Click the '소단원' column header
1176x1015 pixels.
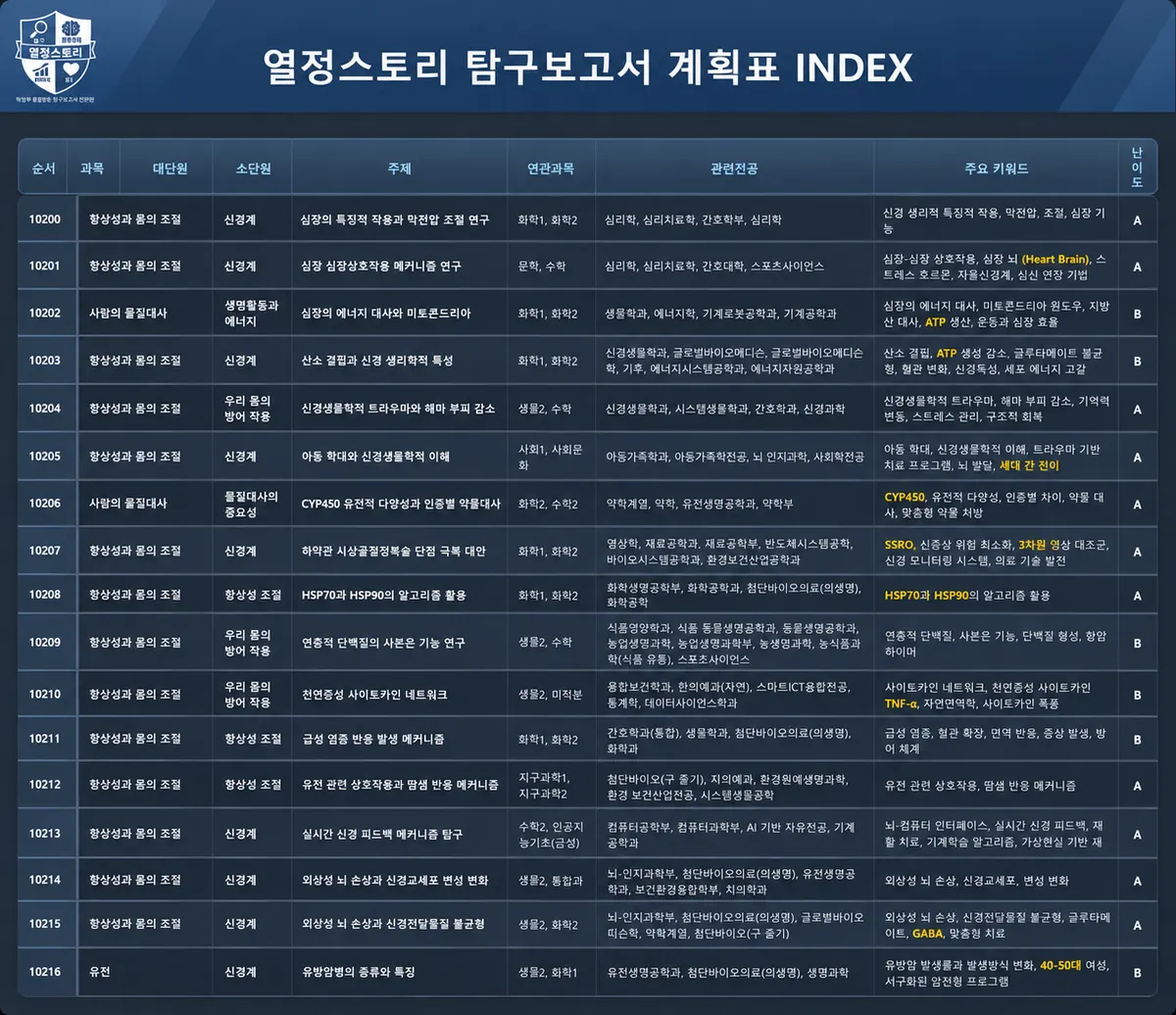253,169
